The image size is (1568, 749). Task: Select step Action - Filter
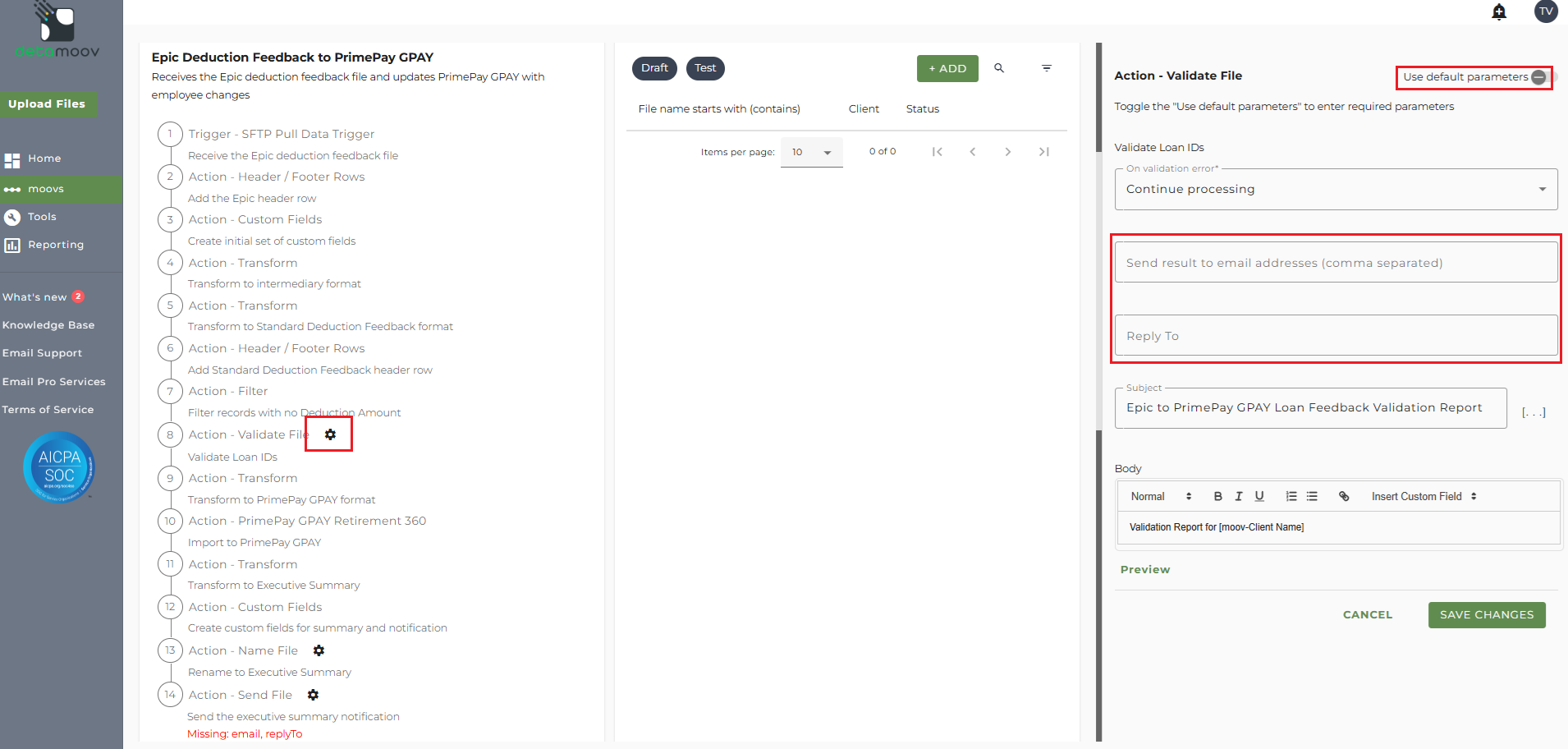click(x=228, y=392)
